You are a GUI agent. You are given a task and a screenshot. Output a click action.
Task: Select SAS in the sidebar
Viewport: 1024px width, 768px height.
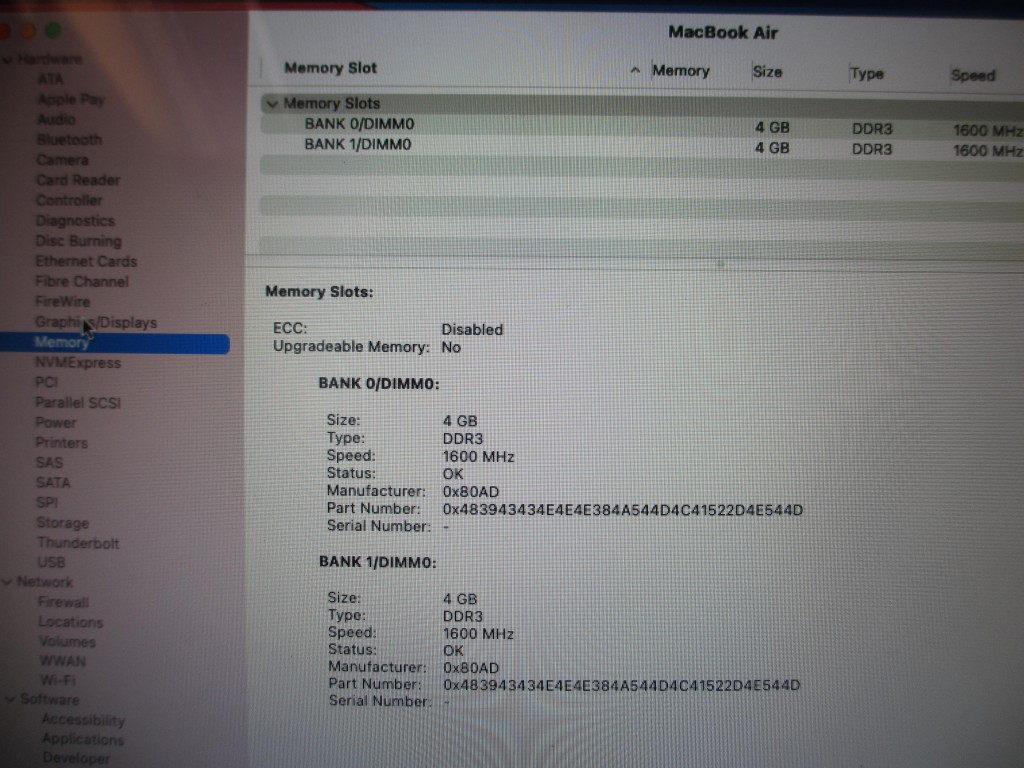[49, 463]
